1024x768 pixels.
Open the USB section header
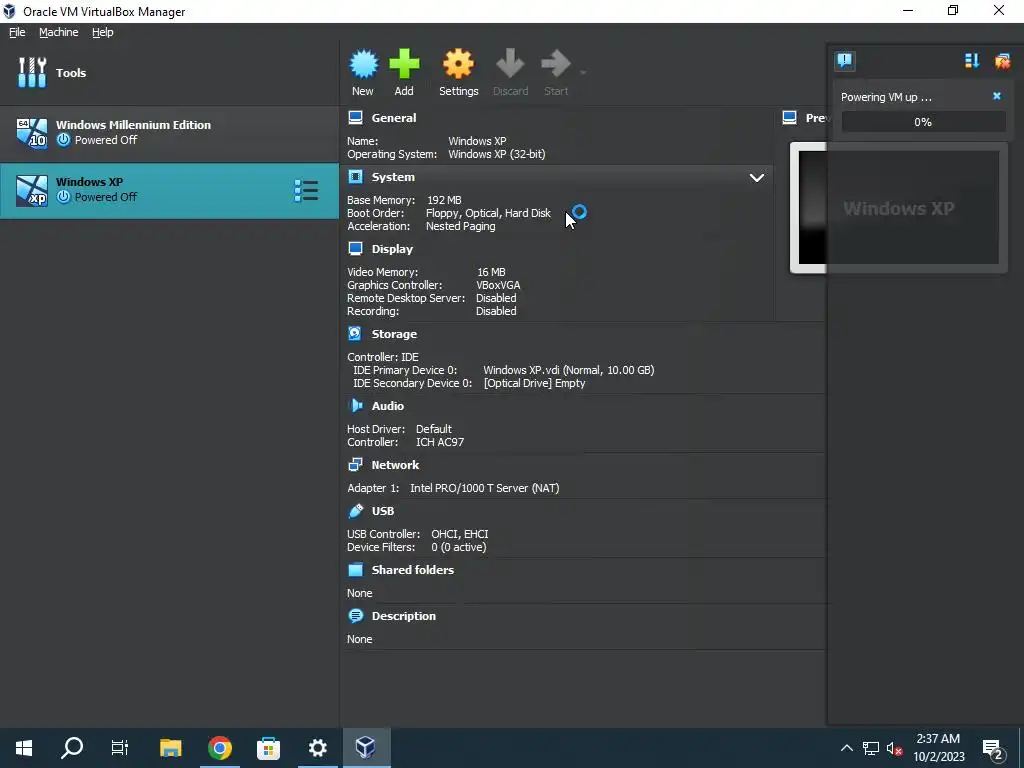pos(383,511)
